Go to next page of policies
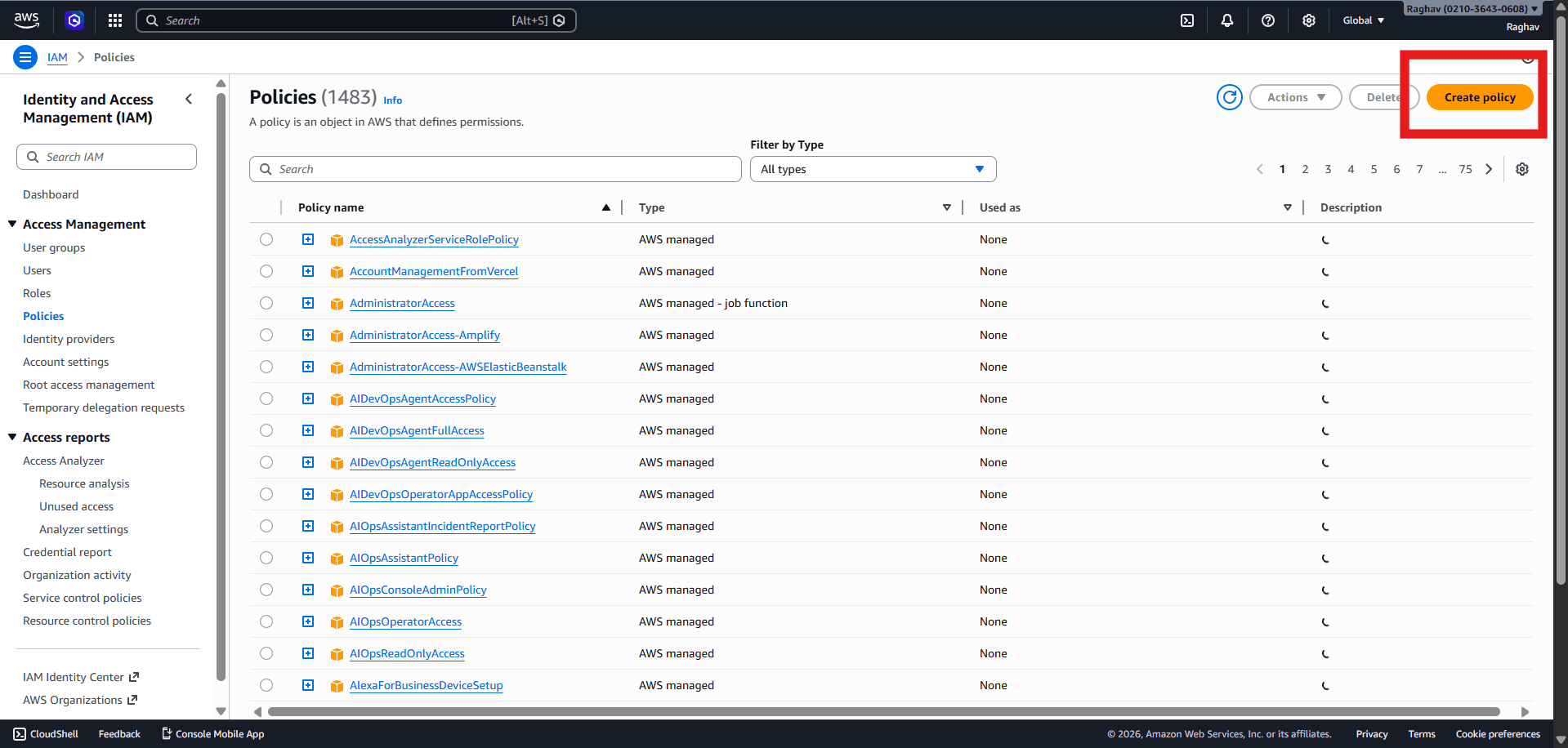 (x=1489, y=169)
